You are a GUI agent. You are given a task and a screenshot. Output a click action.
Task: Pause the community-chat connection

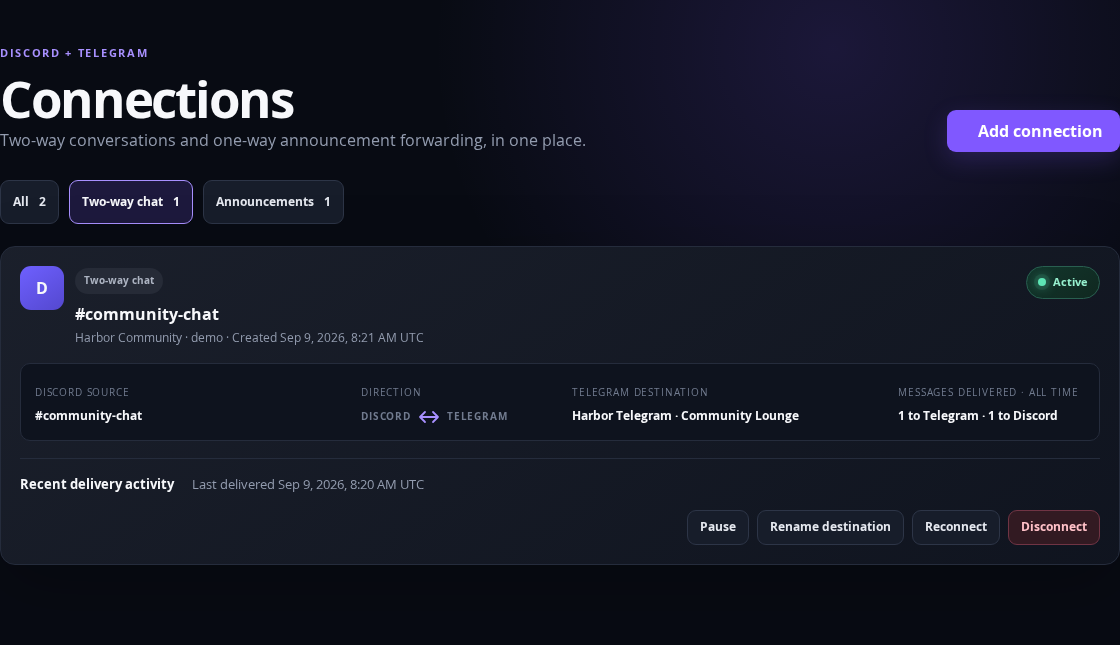[718, 527]
